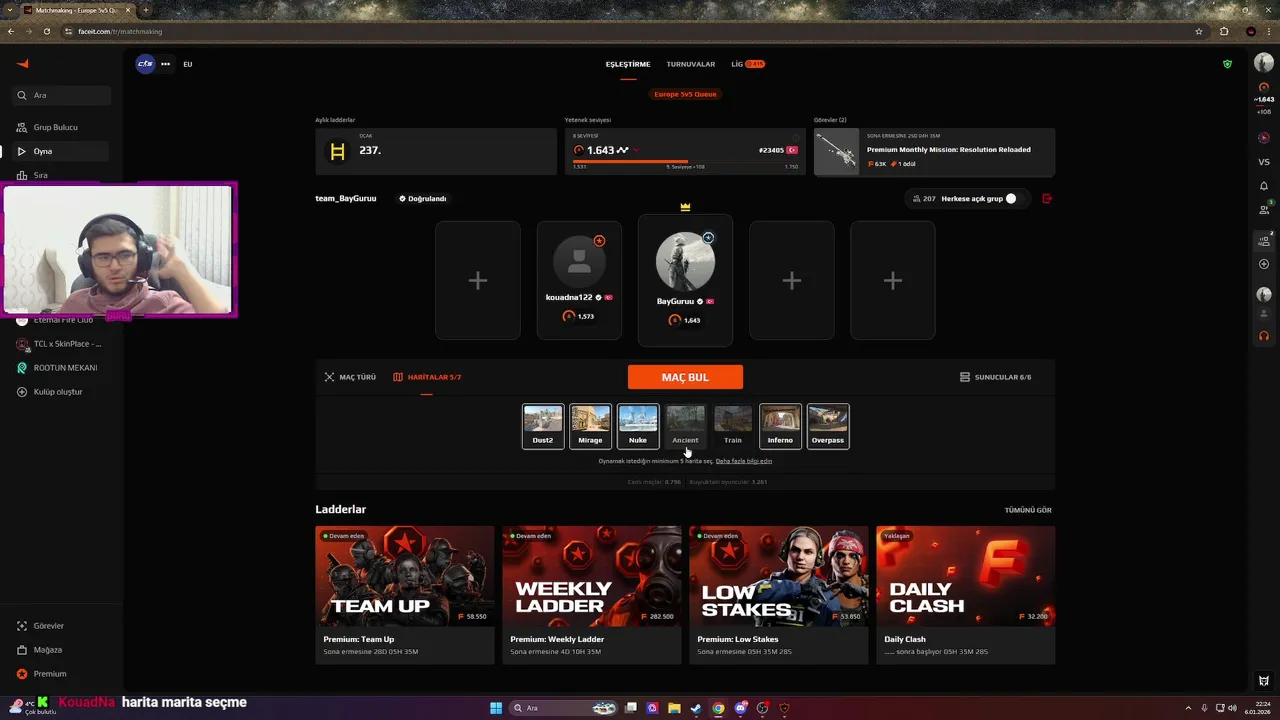Image resolution: width=1280 pixels, height=720 pixels.
Task: Bookmark page with the star icon
Action: click(x=1199, y=31)
